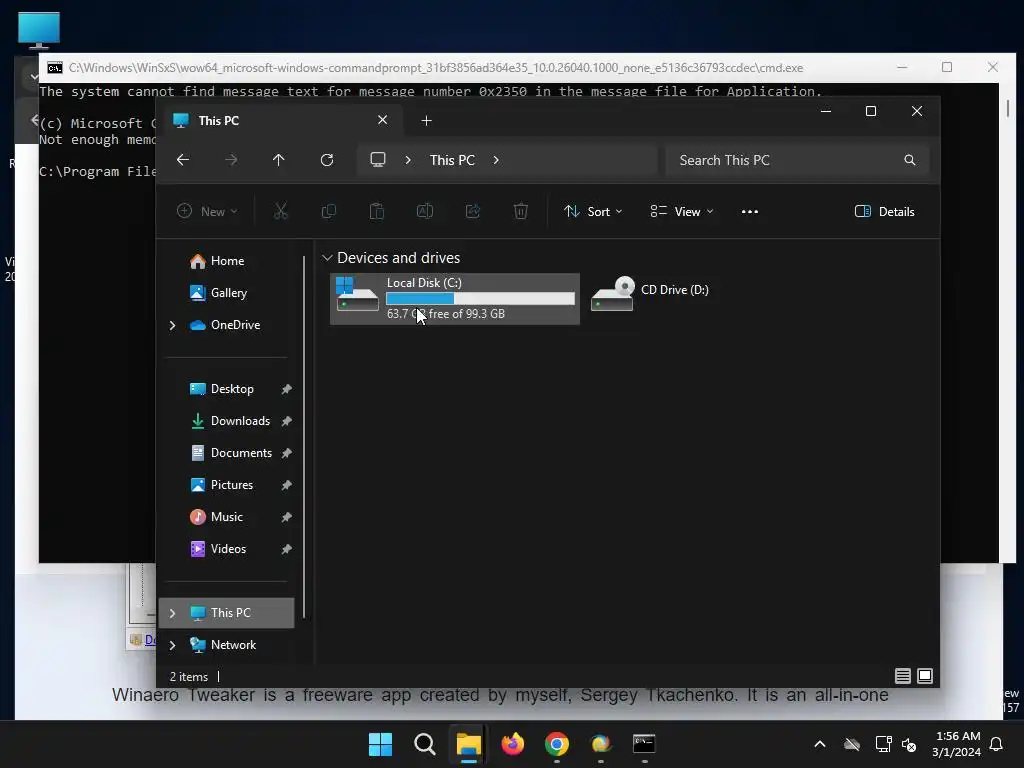Click the Copy toolbar icon
This screenshot has height=768, width=1024.
328,212
